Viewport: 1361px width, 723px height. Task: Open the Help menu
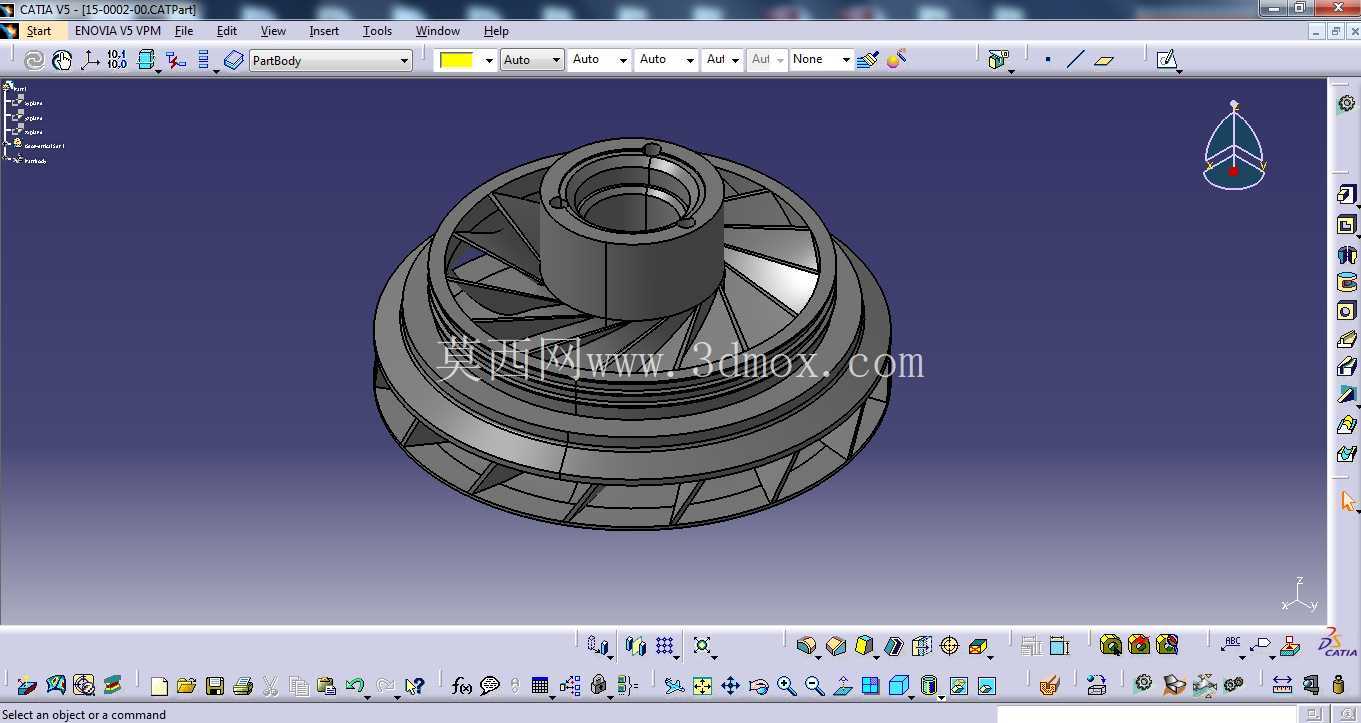tap(496, 31)
